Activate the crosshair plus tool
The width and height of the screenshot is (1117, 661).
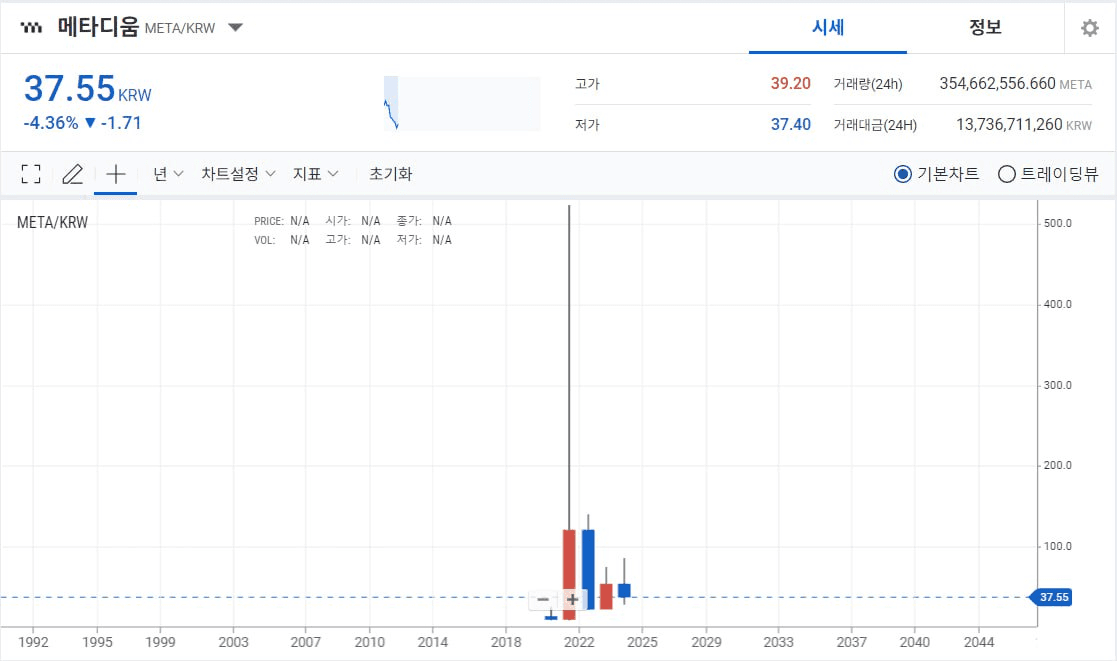(115, 174)
